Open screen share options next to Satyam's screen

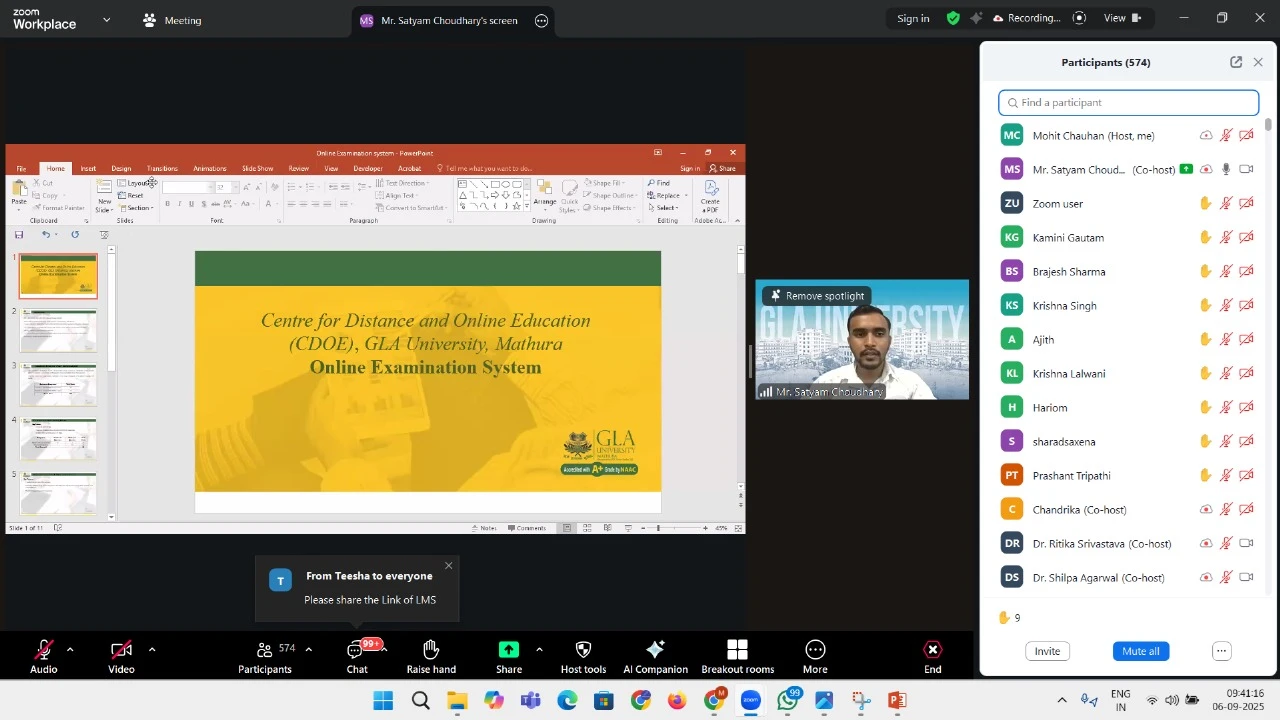(x=542, y=20)
